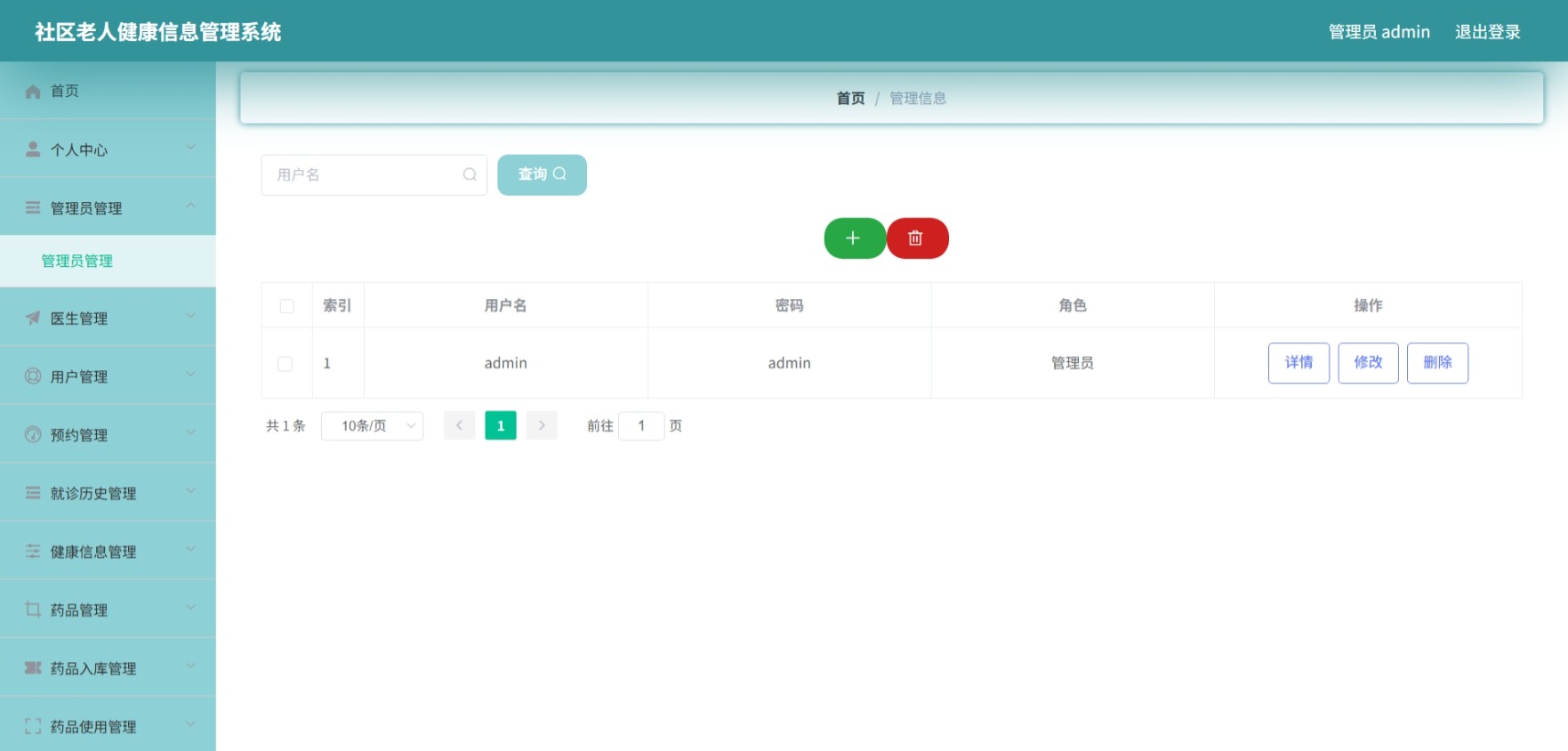This screenshot has width=1568, height=751.
Task: Open the 用户管理 sidebar menu
Action: 108,376
